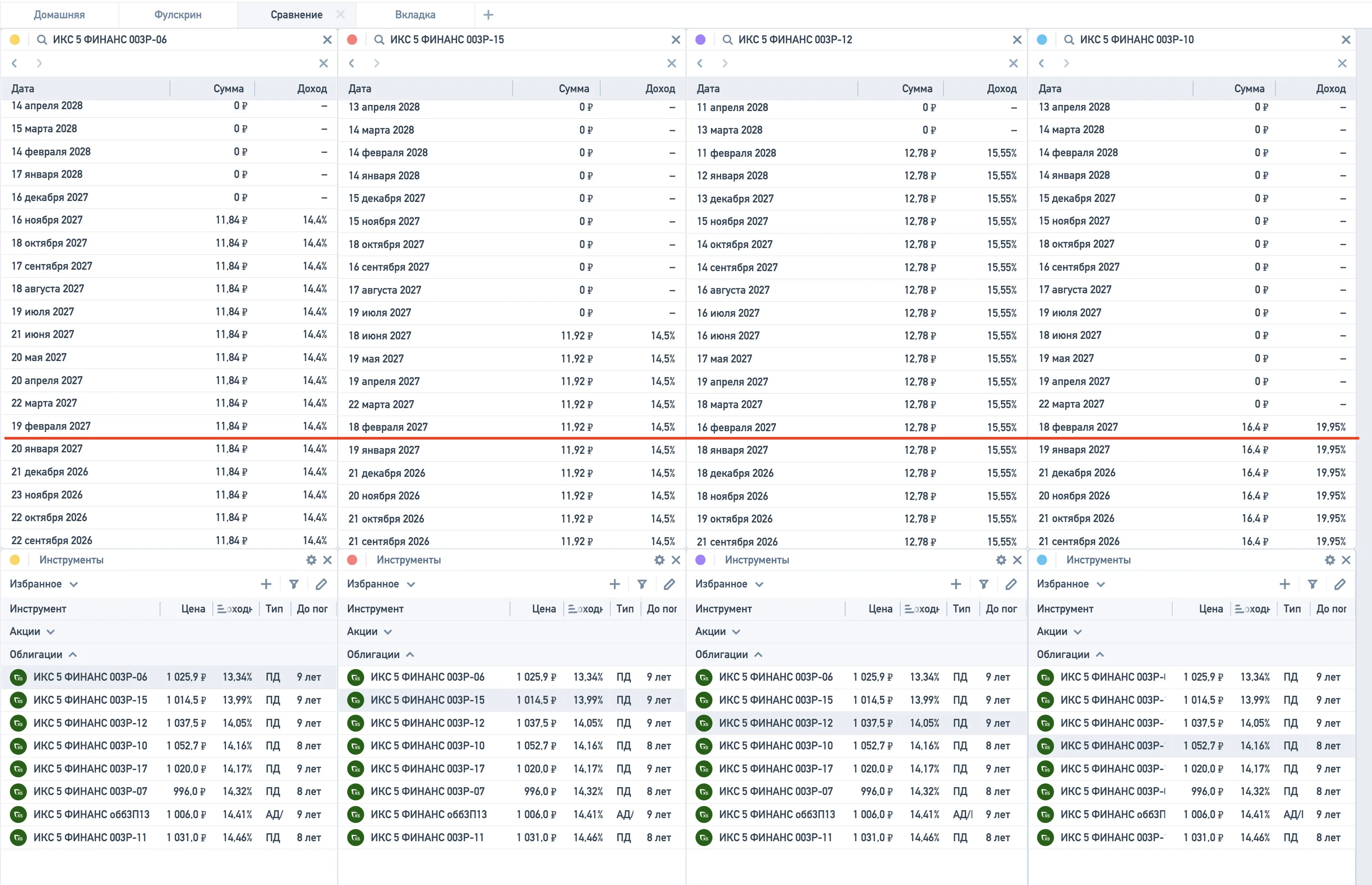Open filter funnel in yellow-dot Инструменты panel
Screen dimensions: 1372x885
tap(294, 584)
